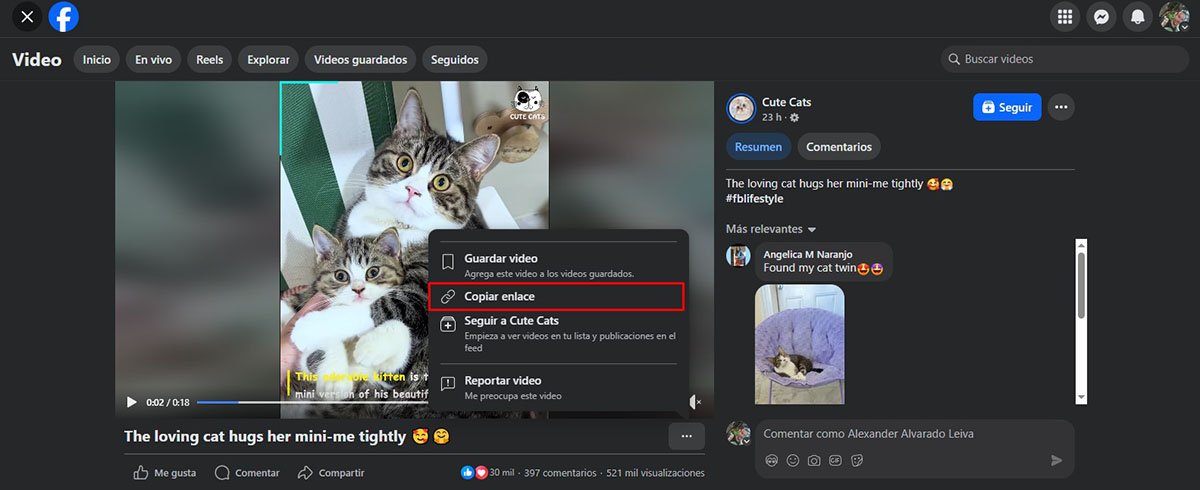This screenshot has width=1200, height=490.
Task: Open the Facebook home logo
Action: 64,17
